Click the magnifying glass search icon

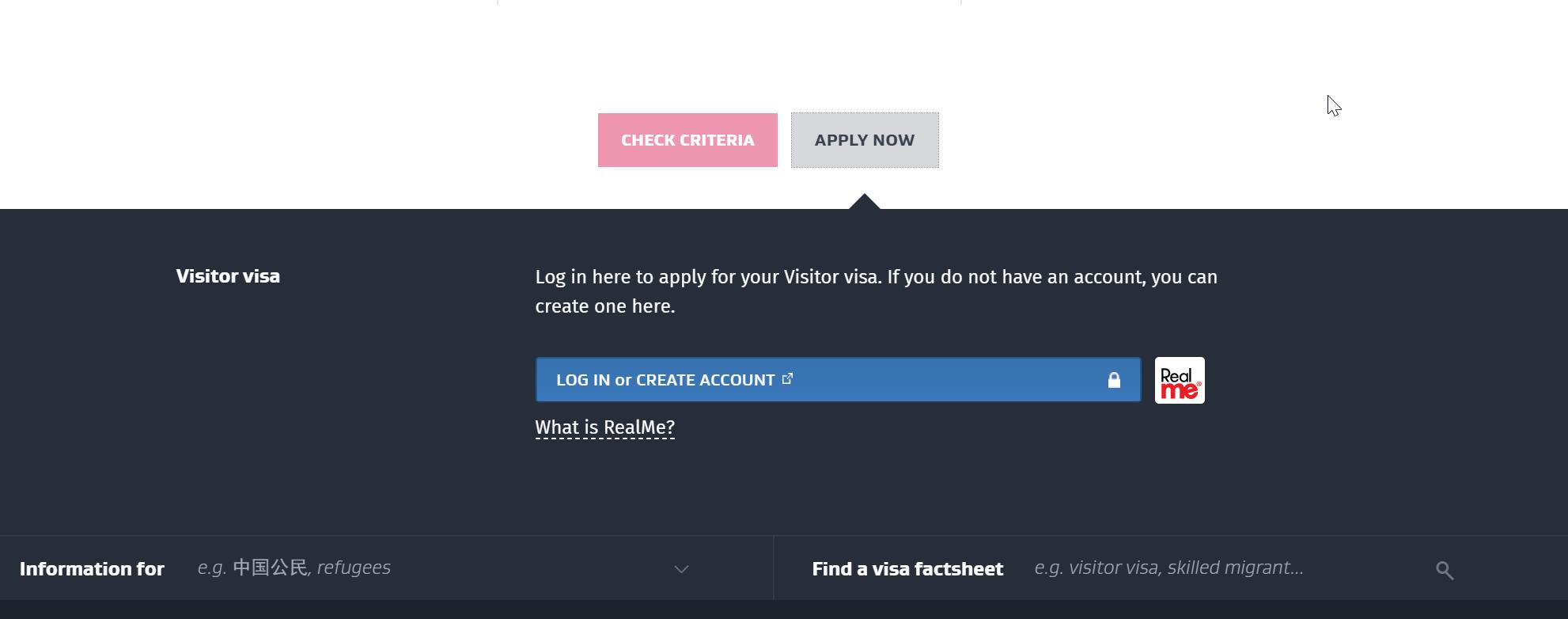1445,570
